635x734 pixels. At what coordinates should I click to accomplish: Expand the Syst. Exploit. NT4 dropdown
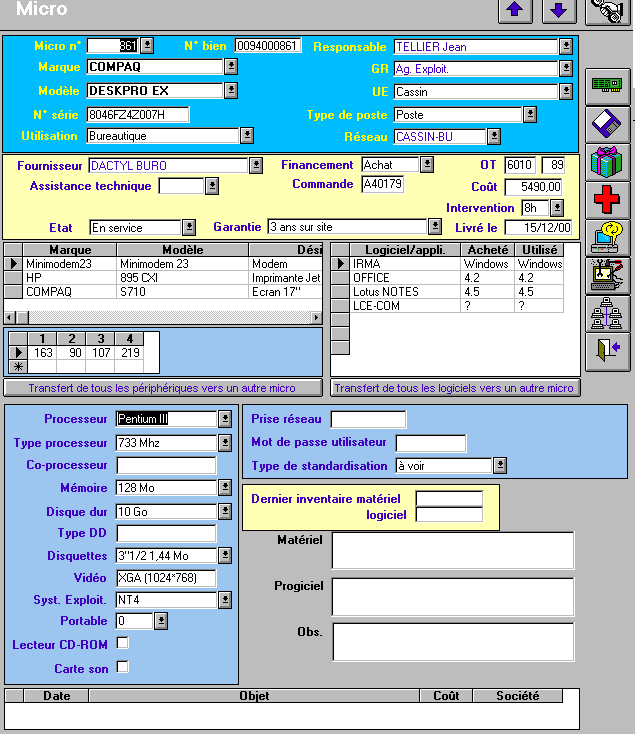pyautogui.click(x=225, y=600)
